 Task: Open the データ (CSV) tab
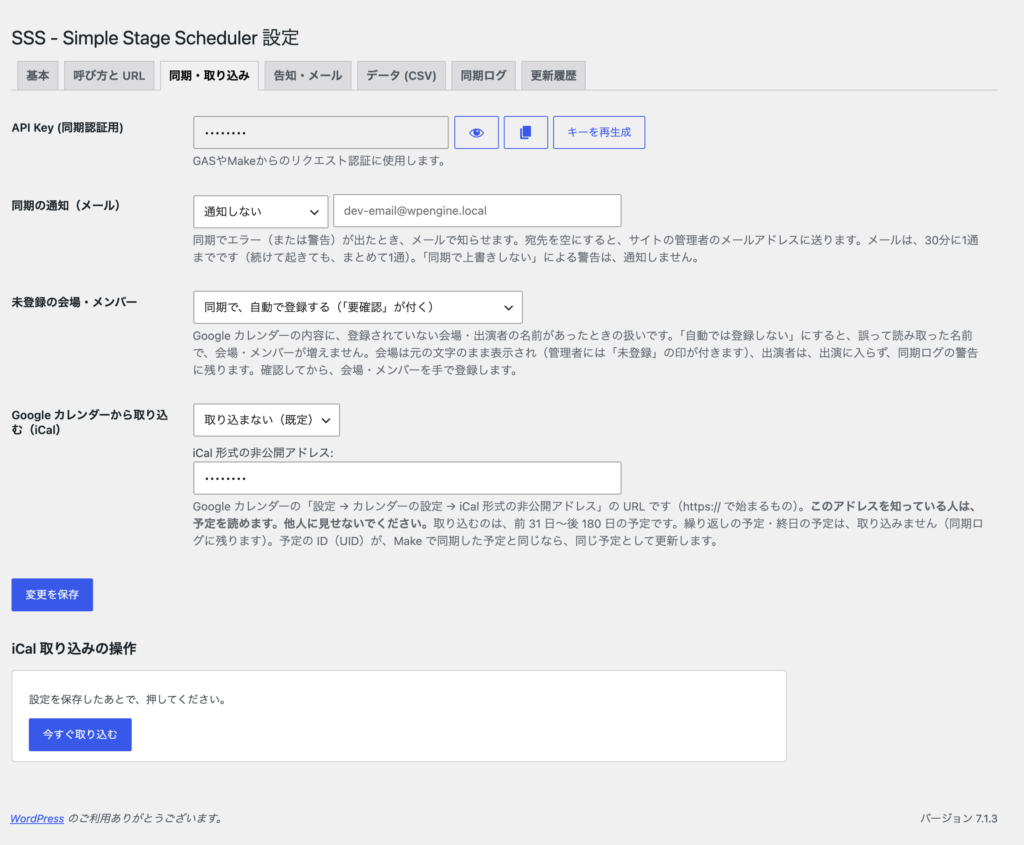(401, 76)
